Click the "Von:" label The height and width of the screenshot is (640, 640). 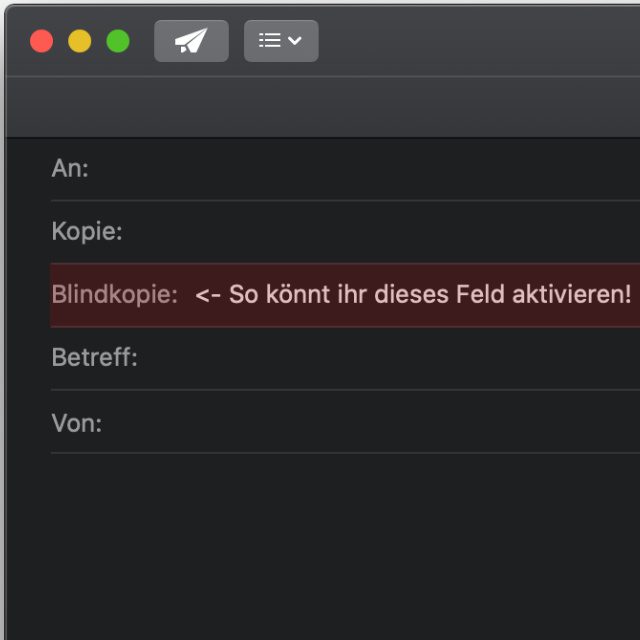(77, 423)
